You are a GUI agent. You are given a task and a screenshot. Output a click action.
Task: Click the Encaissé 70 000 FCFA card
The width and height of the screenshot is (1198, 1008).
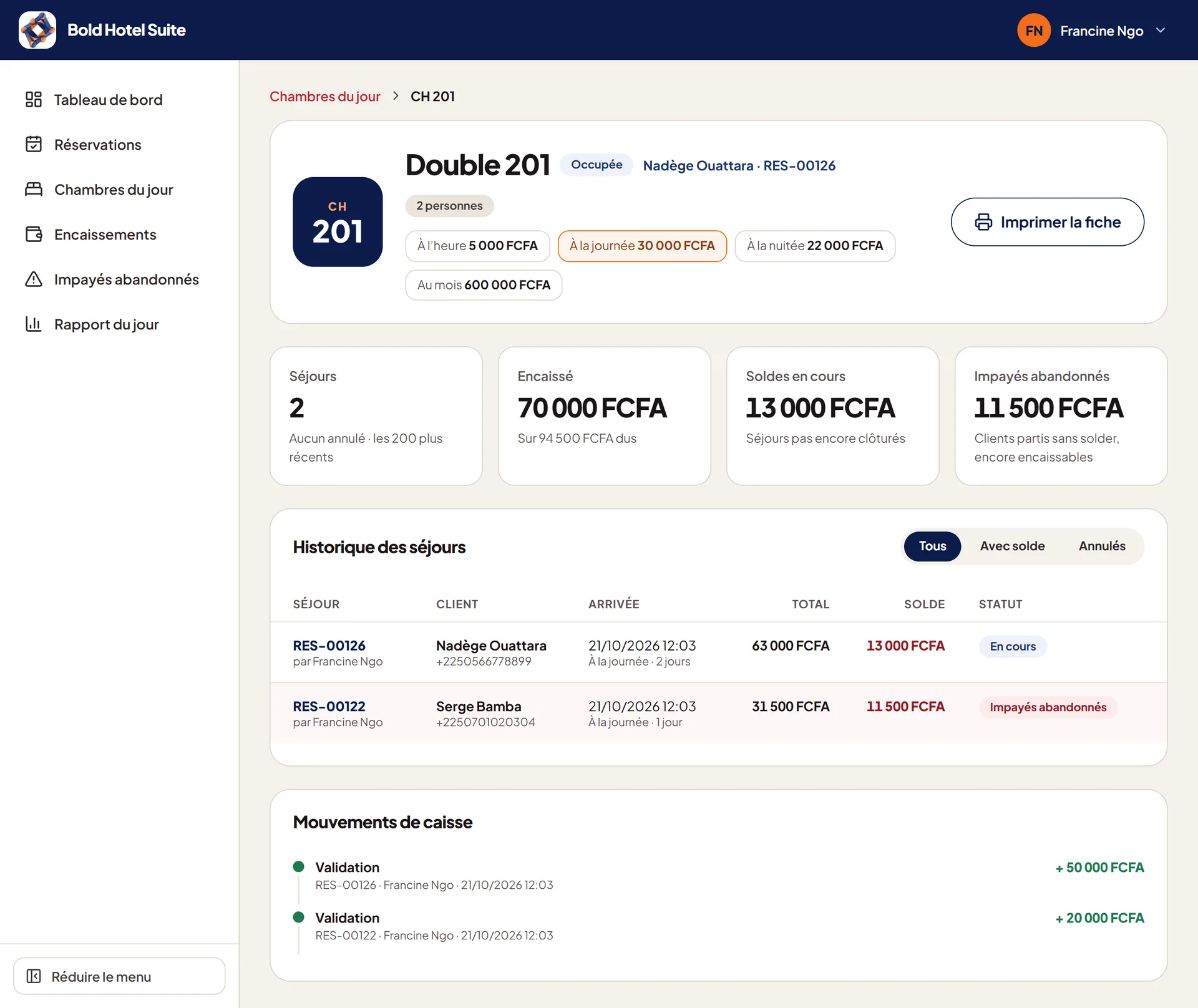(604, 416)
